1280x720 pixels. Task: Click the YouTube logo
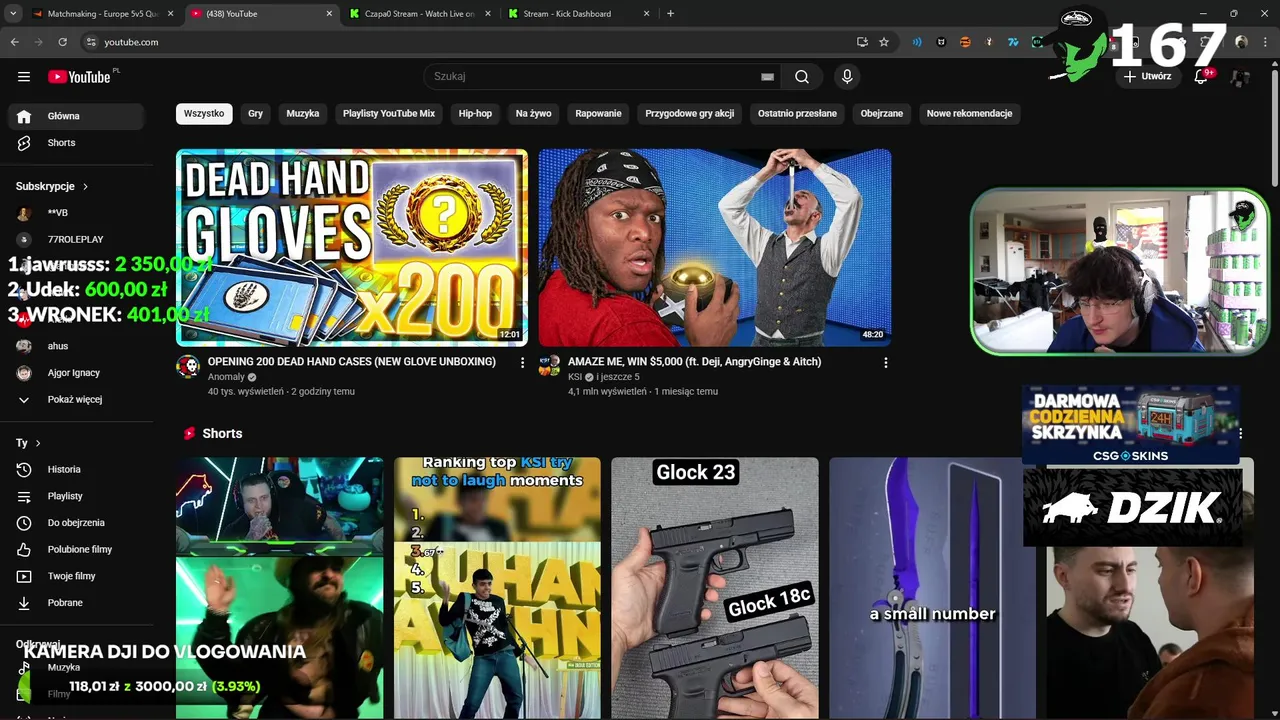(x=79, y=77)
